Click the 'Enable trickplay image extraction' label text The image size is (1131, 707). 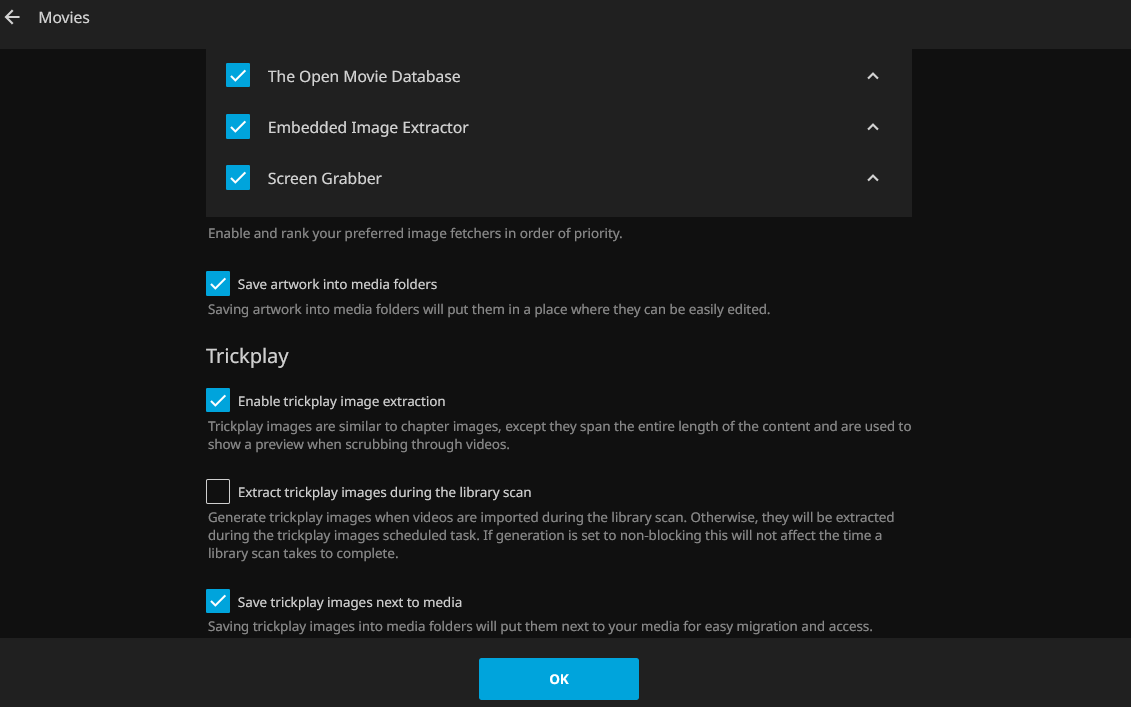341,401
